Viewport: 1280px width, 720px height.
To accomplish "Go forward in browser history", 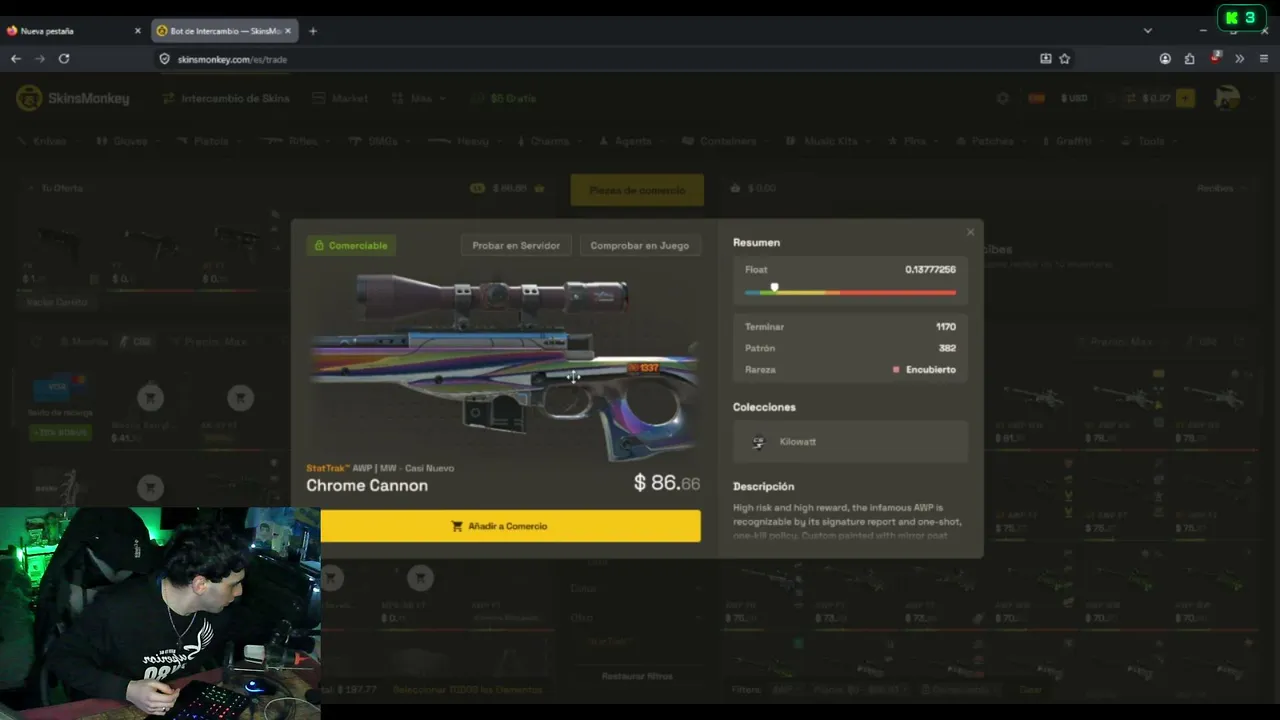I will [x=40, y=59].
